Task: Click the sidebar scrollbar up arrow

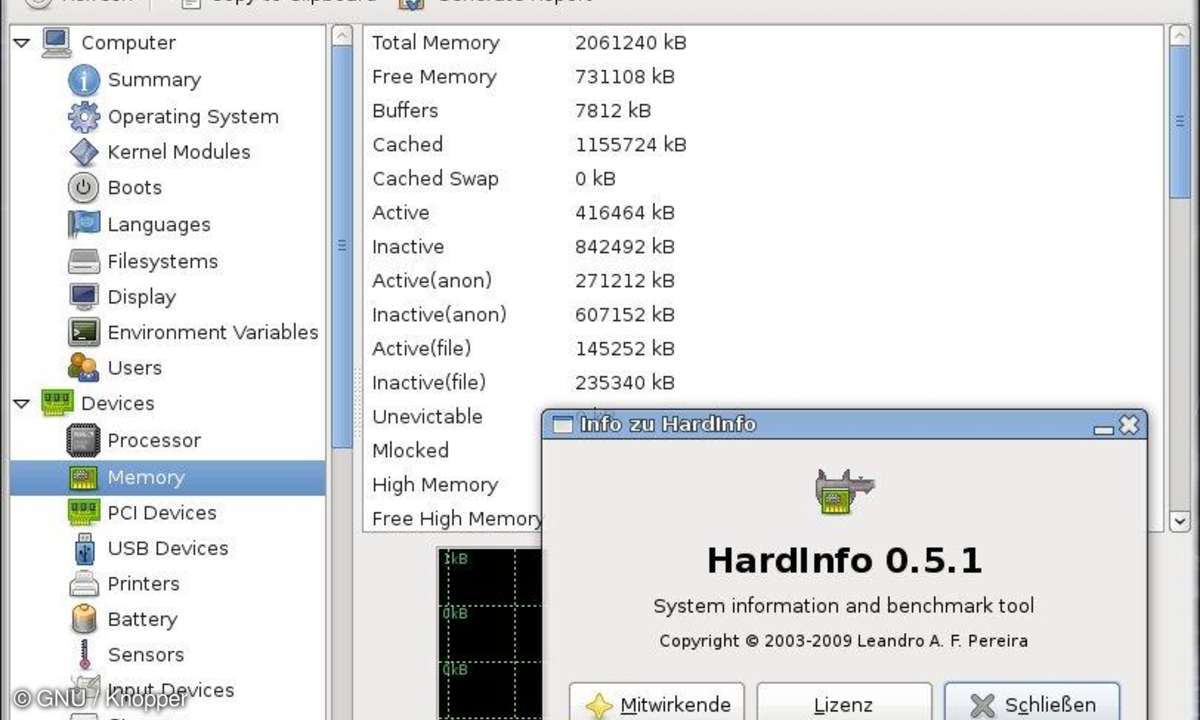Action: coord(342,35)
